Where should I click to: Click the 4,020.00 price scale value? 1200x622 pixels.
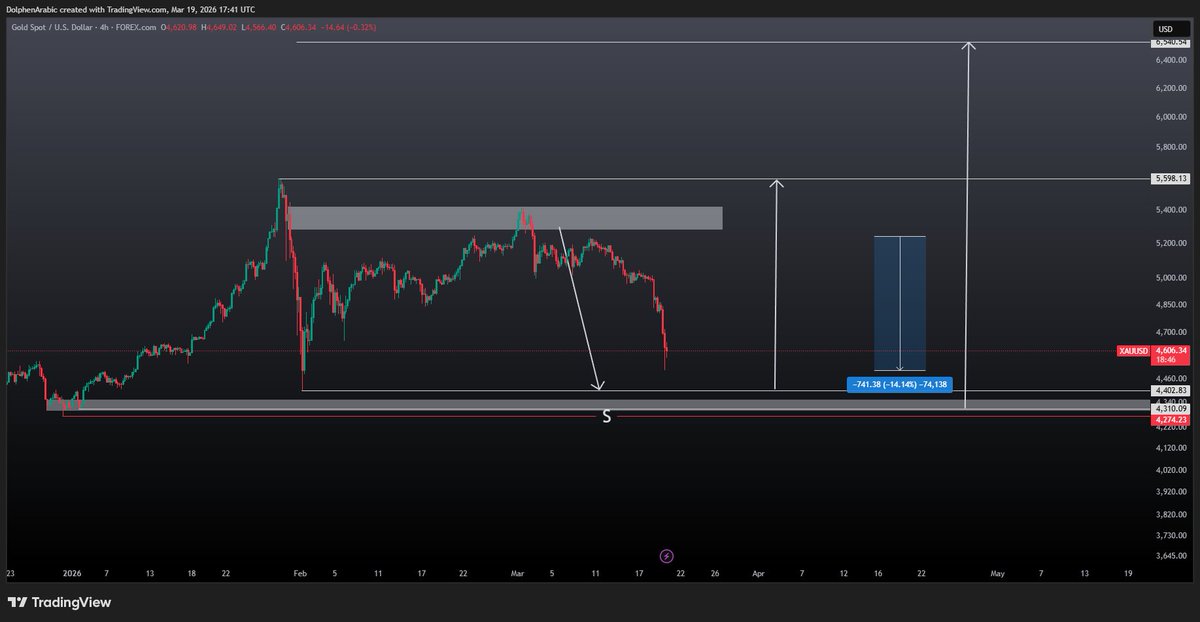pos(1171,469)
